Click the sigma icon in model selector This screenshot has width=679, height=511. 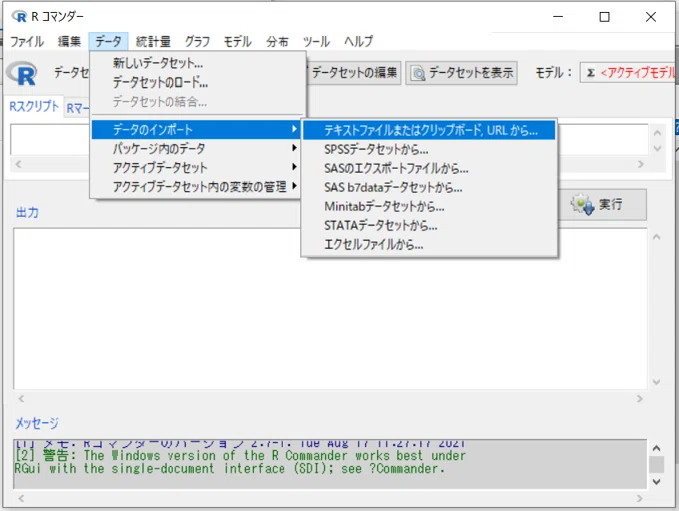point(591,73)
